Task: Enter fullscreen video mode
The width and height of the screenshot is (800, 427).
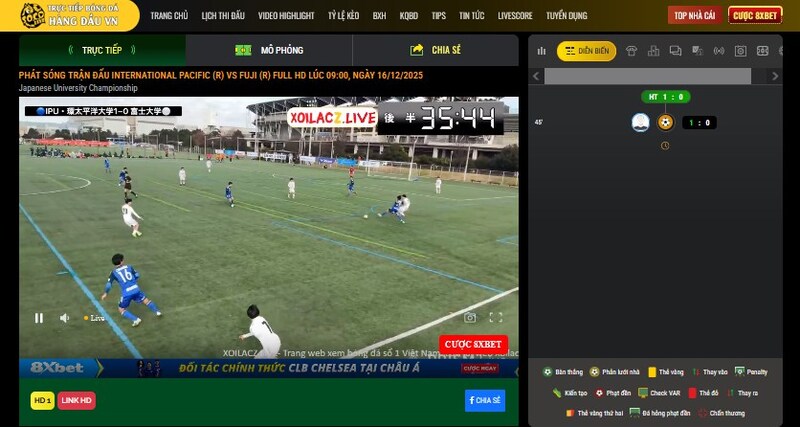Action: [495, 318]
